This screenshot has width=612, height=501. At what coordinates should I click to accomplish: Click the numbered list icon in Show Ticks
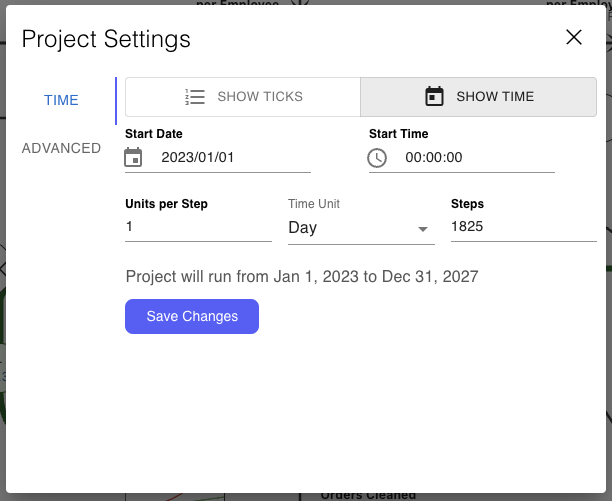(x=195, y=97)
